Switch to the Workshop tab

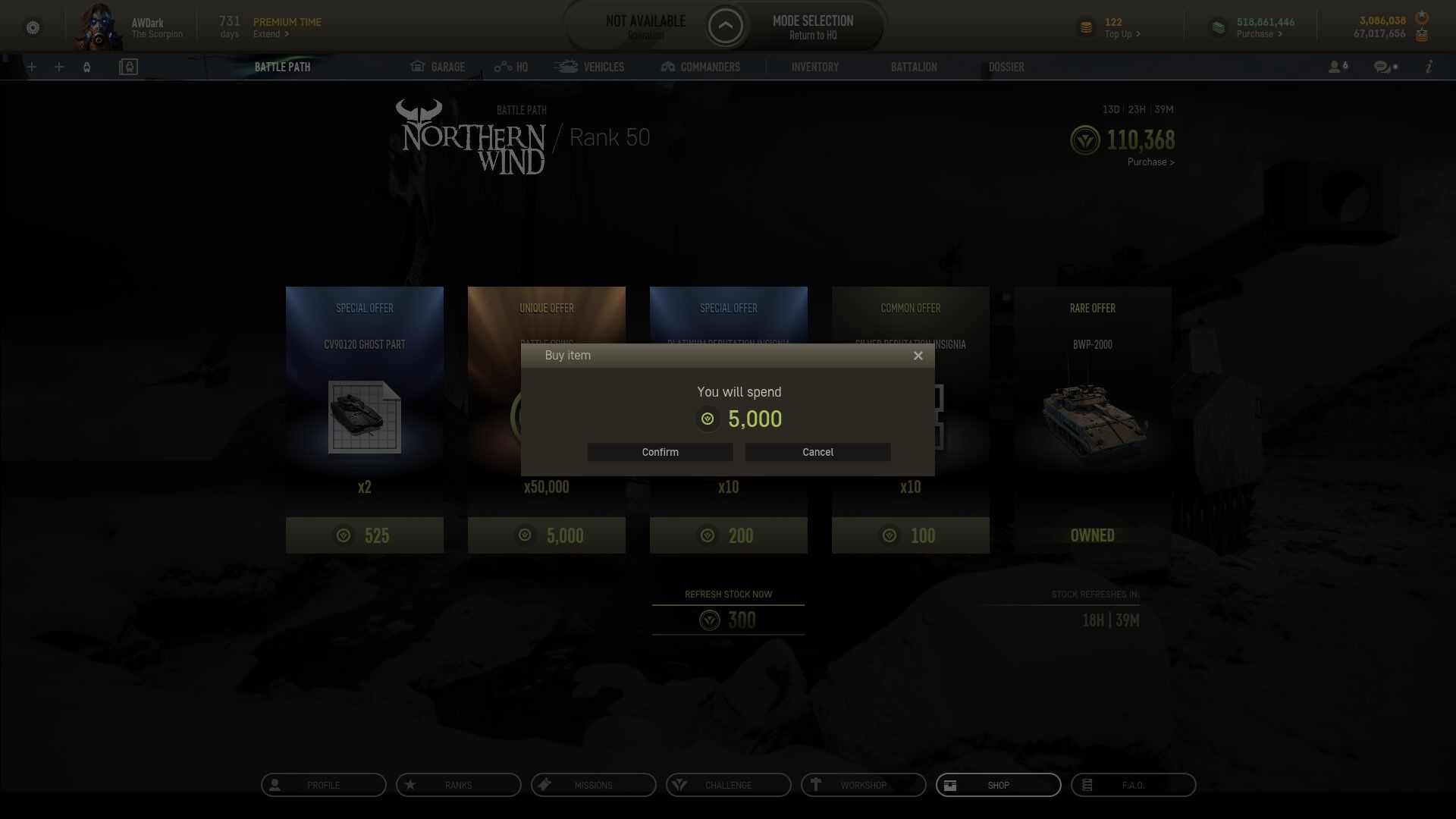[863, 785]
